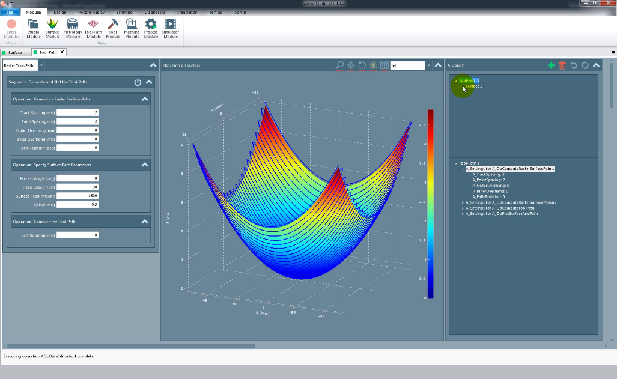Select the X_PathRotation tree row
This screenshot has height=379, width=617.
[489, 196]
